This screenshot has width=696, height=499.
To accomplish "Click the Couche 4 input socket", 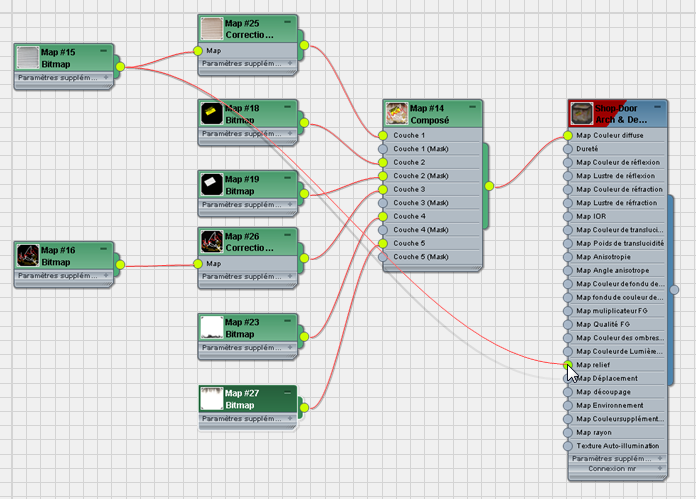I will [x=383, y=217].
